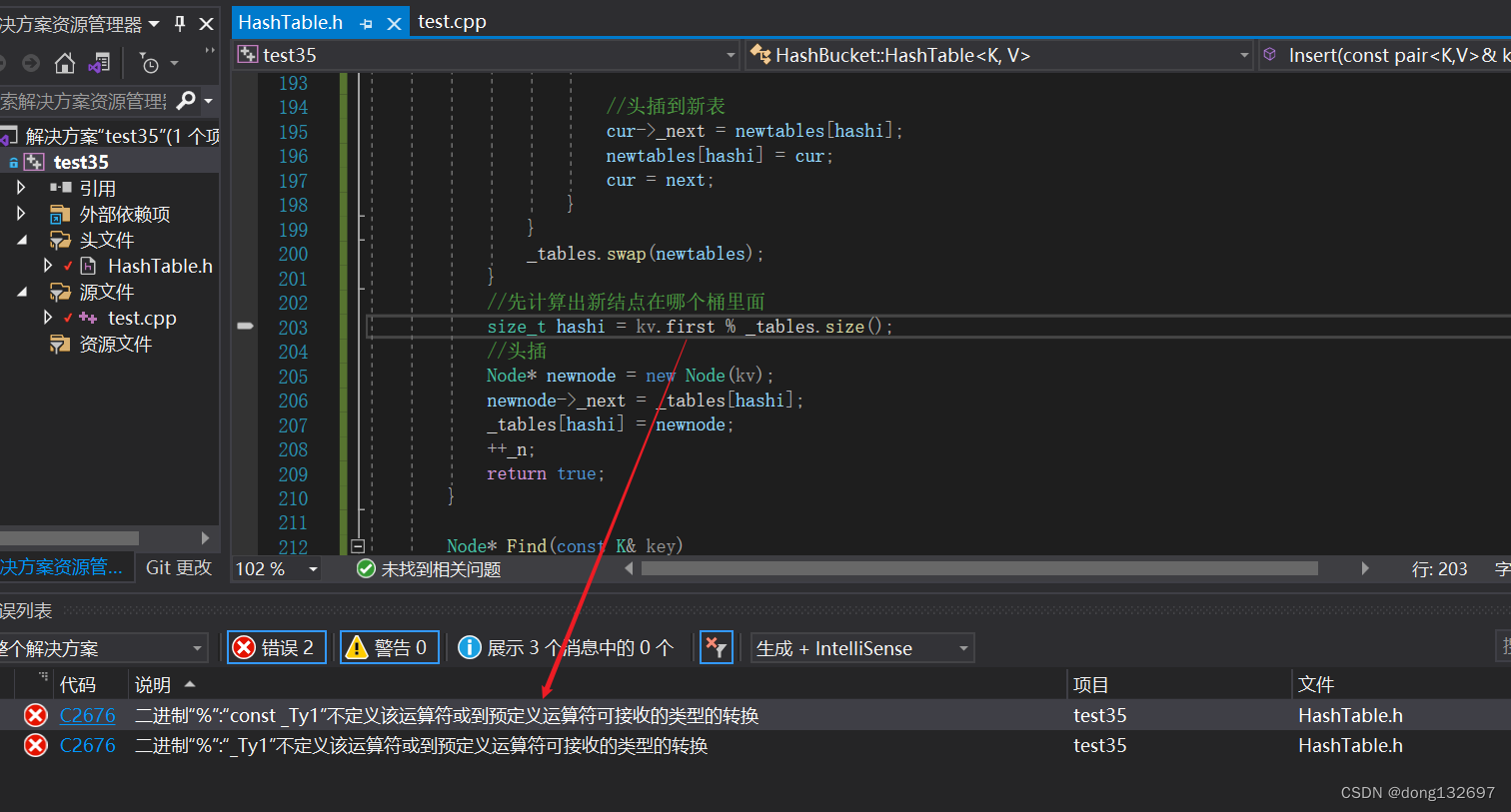Close the Solution Explorer panel

(x=206, y=23)
